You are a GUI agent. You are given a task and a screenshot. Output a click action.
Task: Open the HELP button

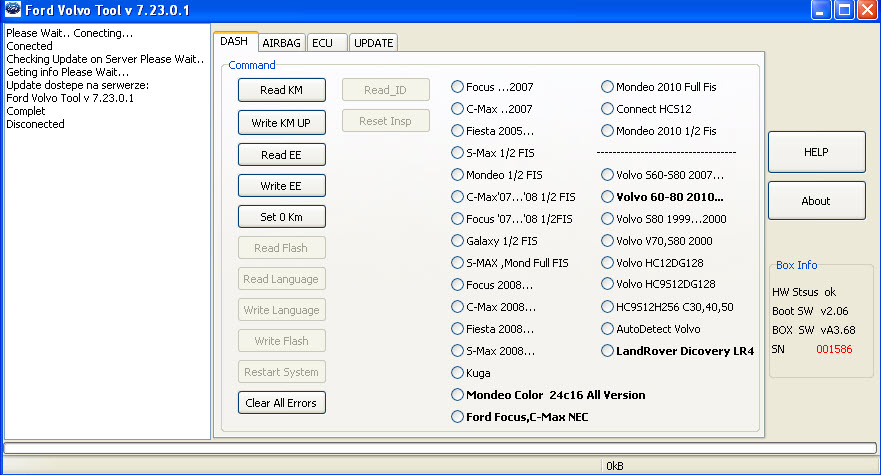816,152
